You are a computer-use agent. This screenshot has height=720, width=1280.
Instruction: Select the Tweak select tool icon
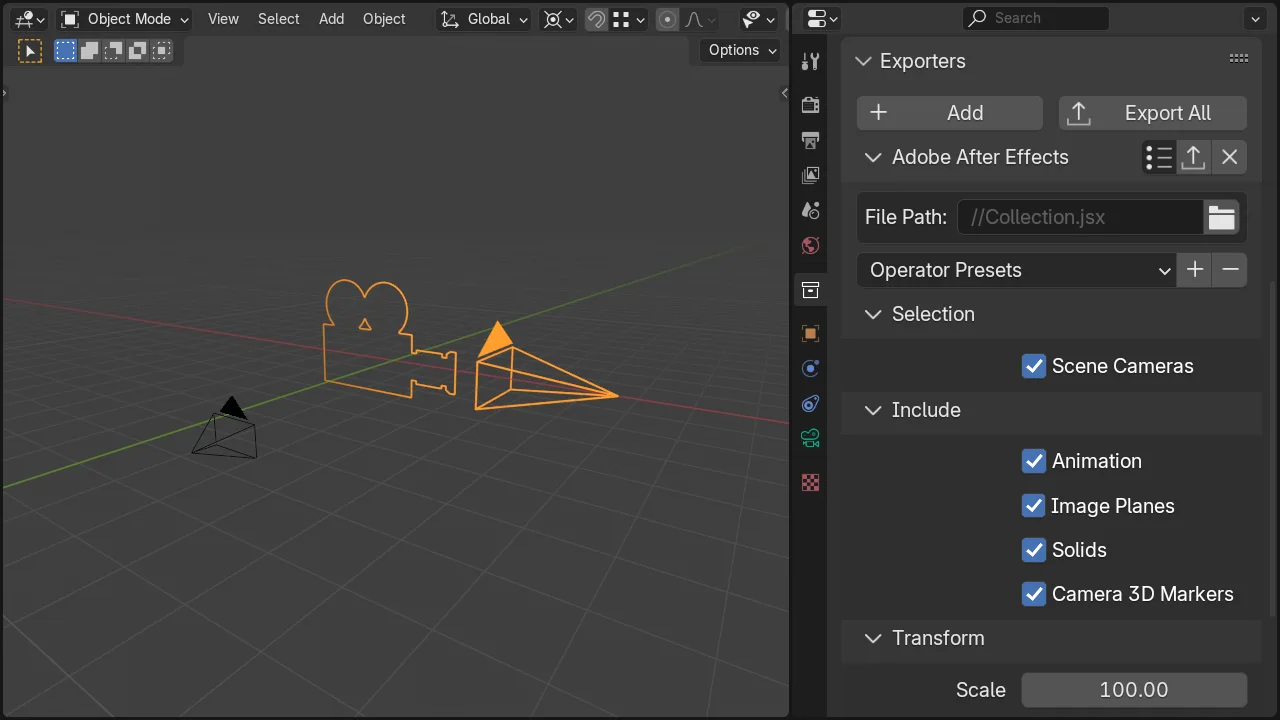pos(30,51)
